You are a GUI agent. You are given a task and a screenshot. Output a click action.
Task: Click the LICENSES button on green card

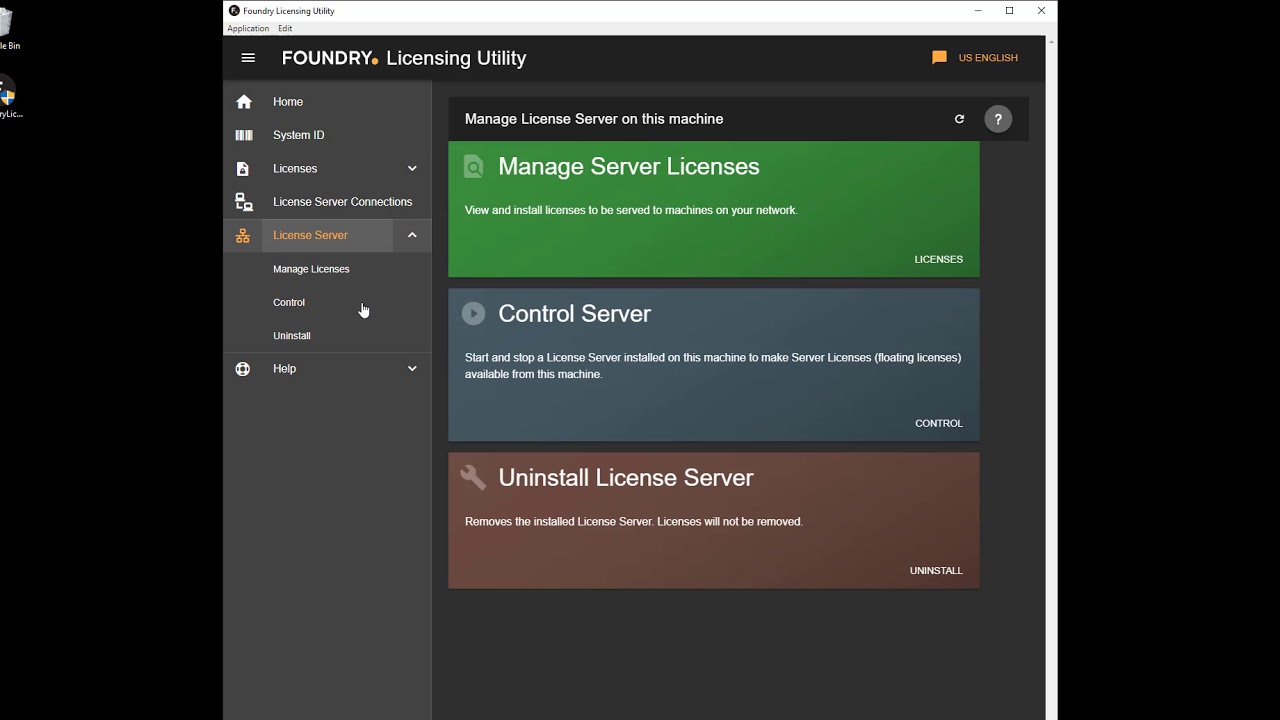938,259
